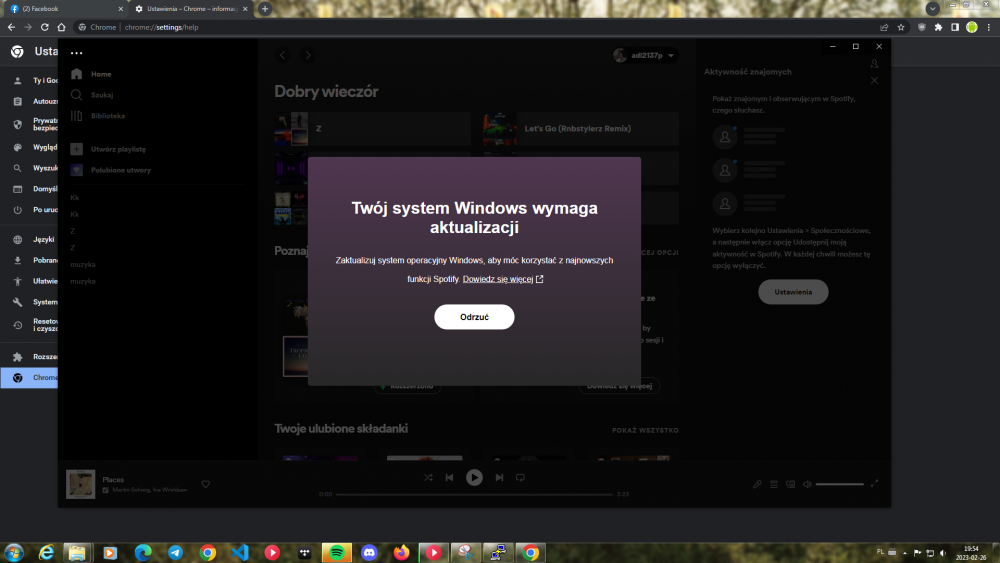Screen dimensions: 1000x563
Task: Click Ustawienia button in friend activity panel
Action: tap(793, 292)
